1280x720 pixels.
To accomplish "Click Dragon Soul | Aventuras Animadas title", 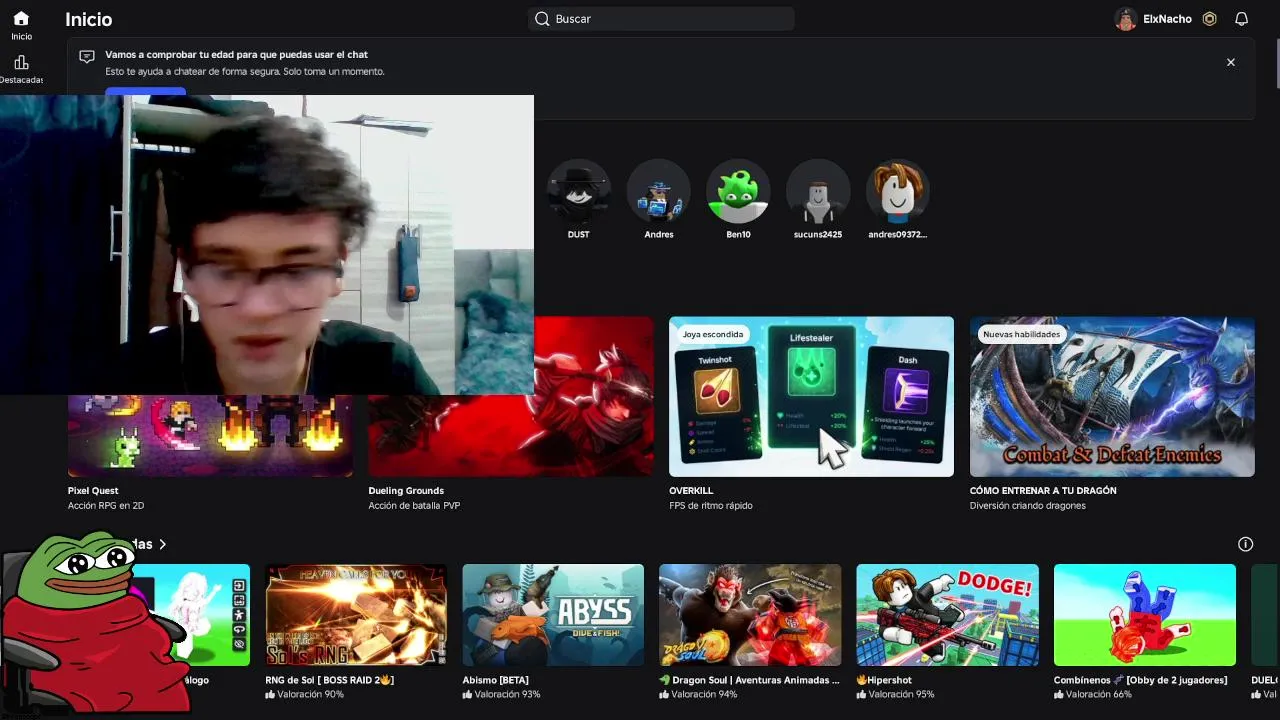I will [x=749, y=680].
